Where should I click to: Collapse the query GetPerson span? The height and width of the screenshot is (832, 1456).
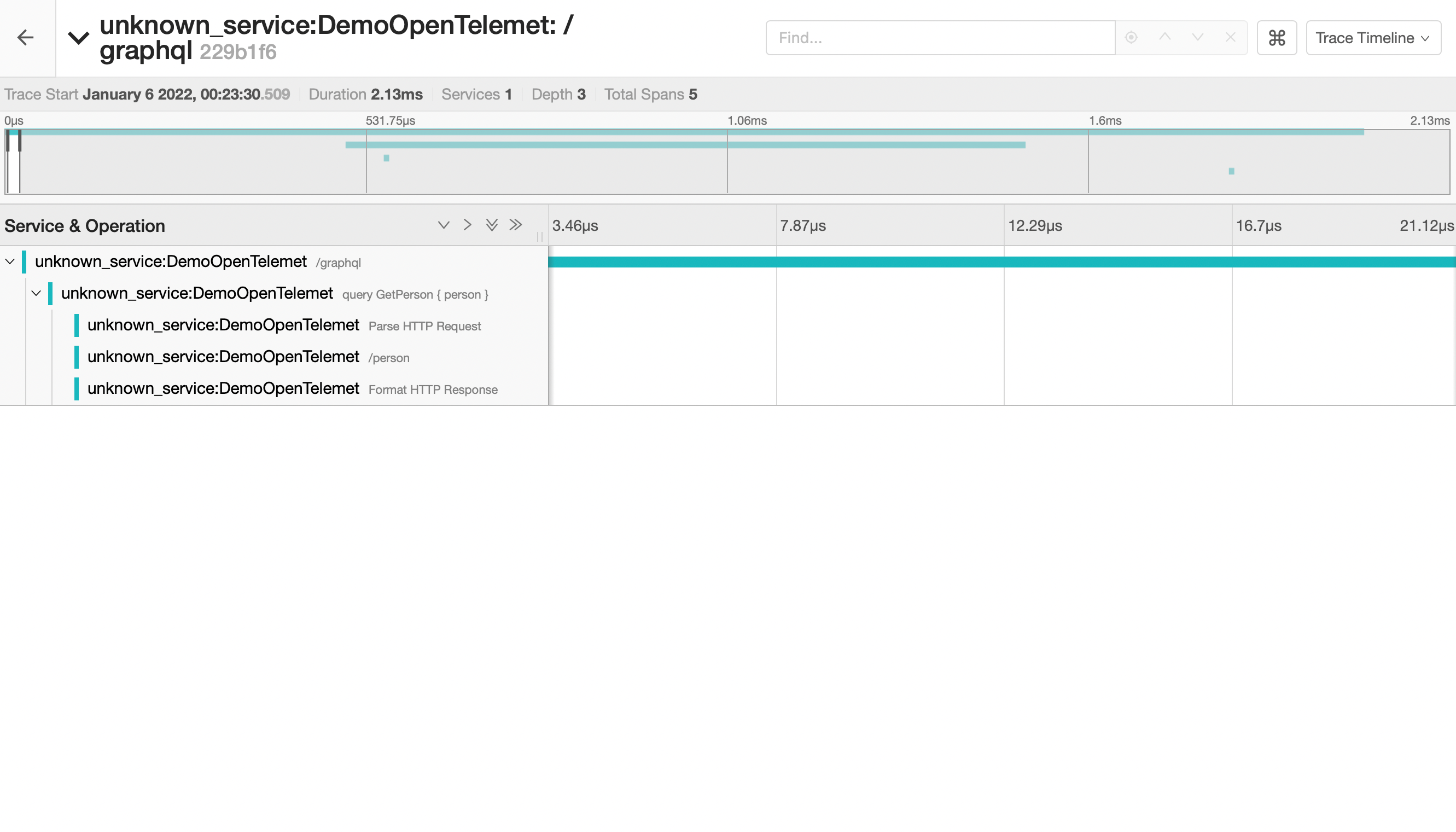[36, 294]
